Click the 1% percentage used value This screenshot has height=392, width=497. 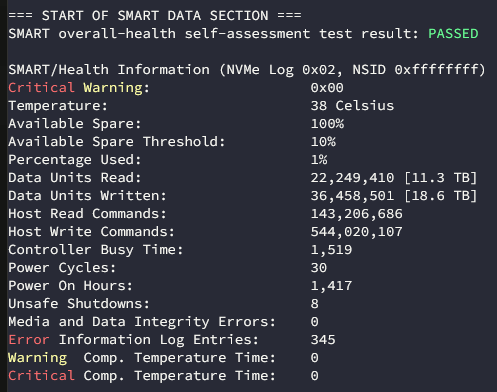pyautogui.click(x=319, y=160)
